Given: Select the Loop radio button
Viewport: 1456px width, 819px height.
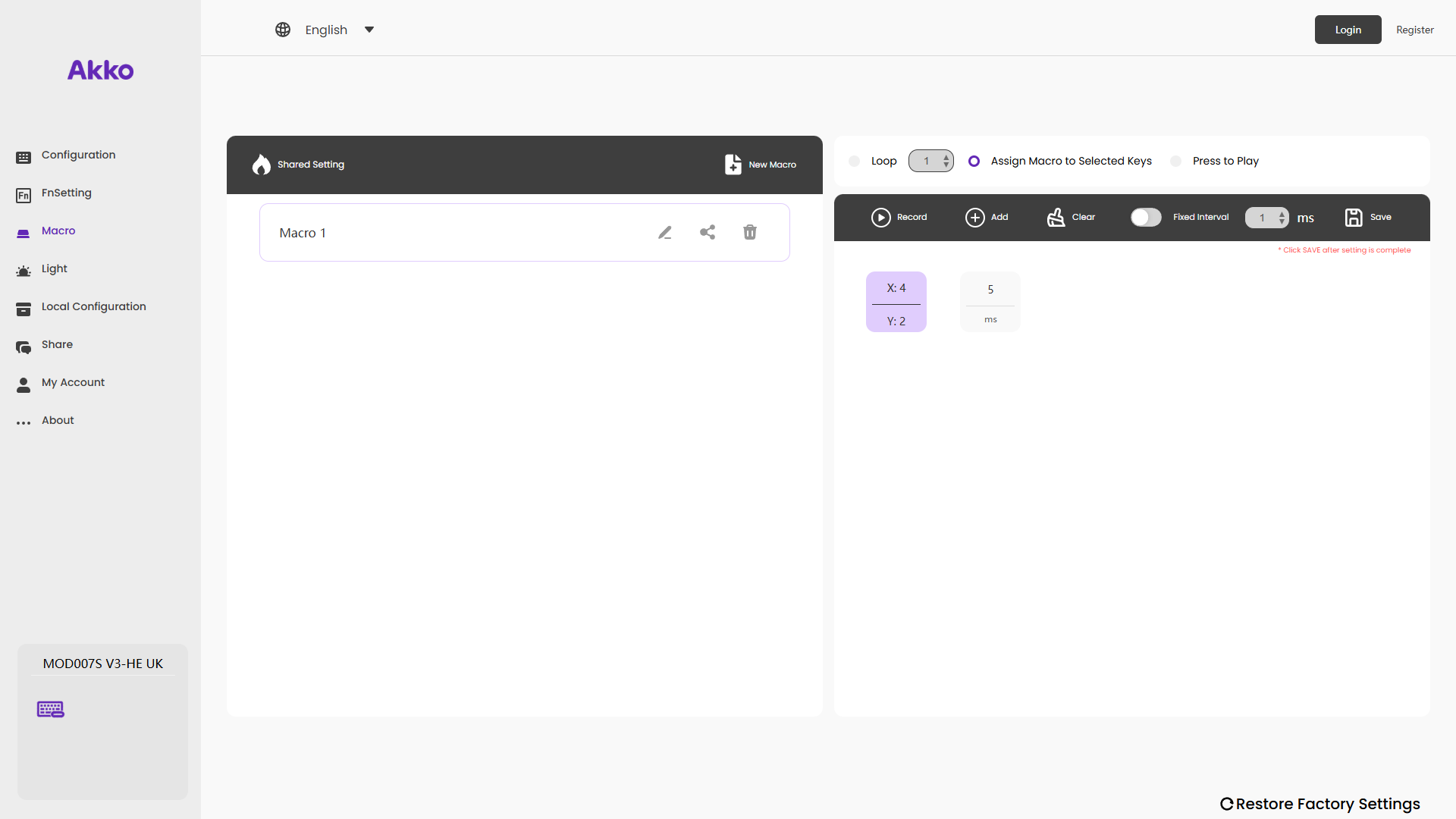Looking at the screenshot, I should click(855, 162).
